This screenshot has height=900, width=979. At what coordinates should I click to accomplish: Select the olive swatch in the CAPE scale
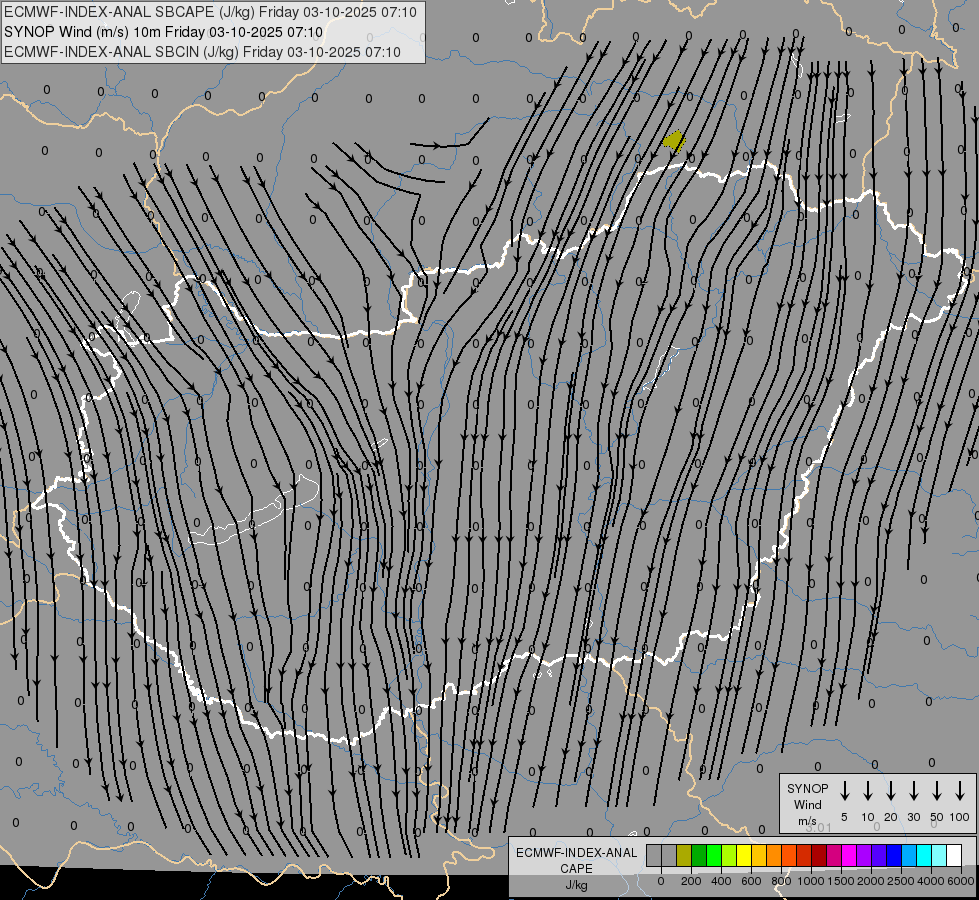(x=684, y=855)
